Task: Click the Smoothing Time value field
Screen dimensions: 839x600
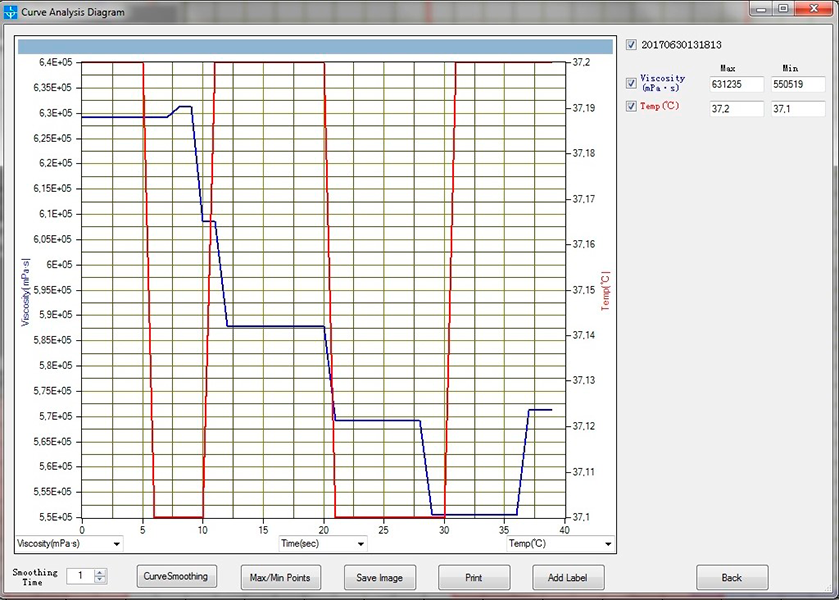Action: click(79, 576)
